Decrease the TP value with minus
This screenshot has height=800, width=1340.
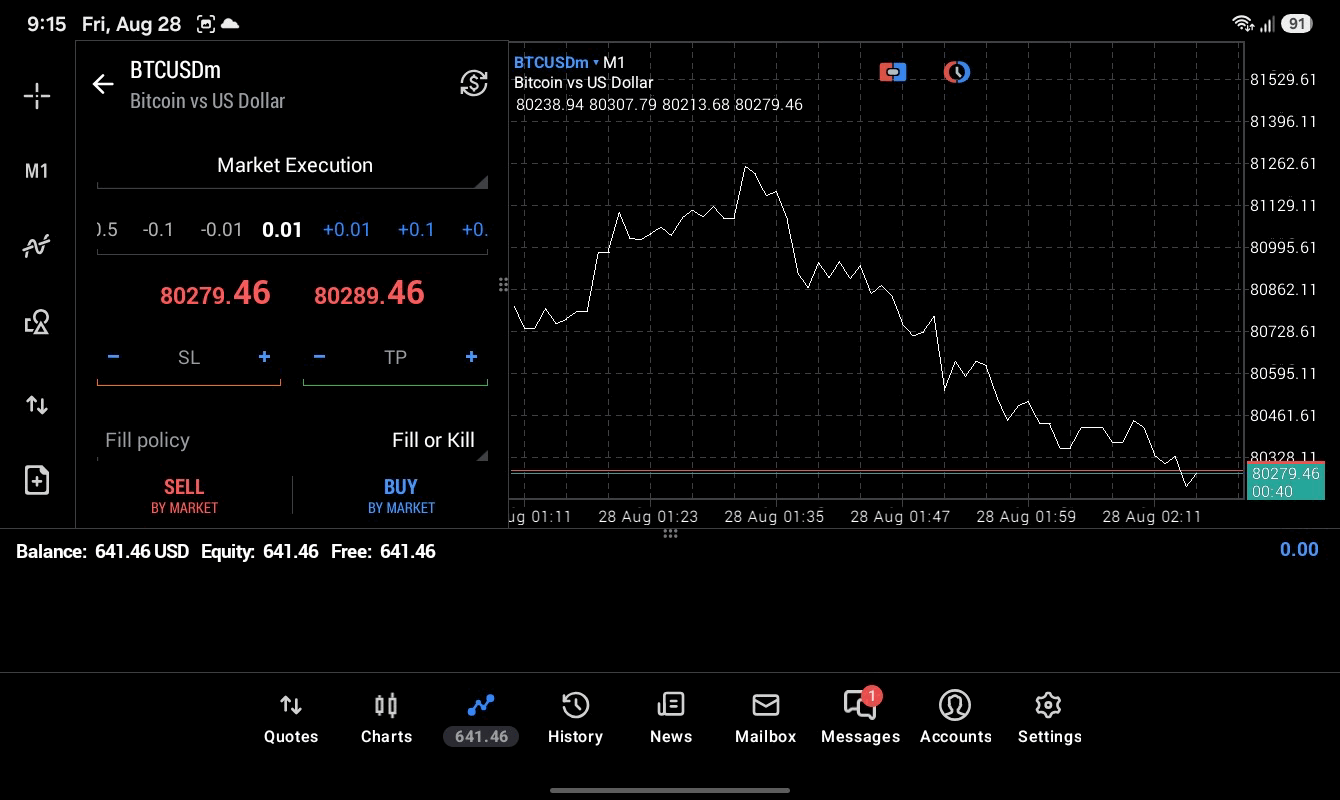(319, 357)
